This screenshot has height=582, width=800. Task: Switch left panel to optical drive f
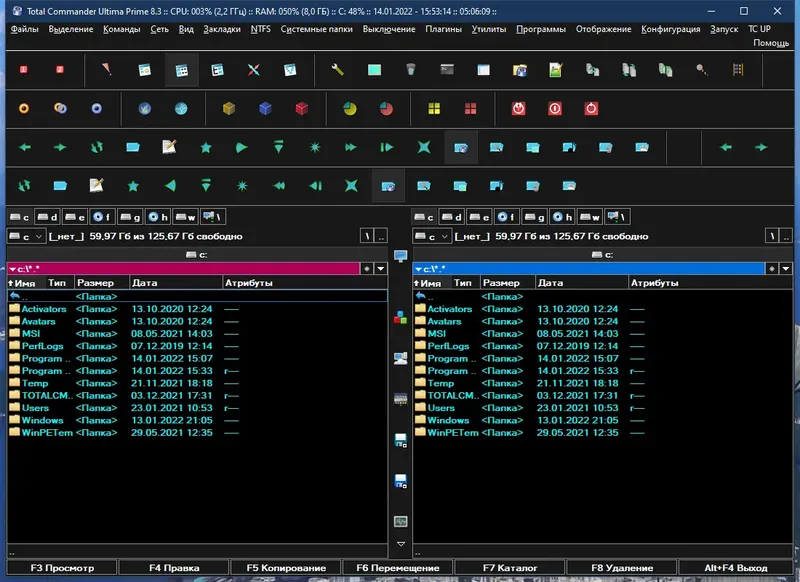[102, 217]
